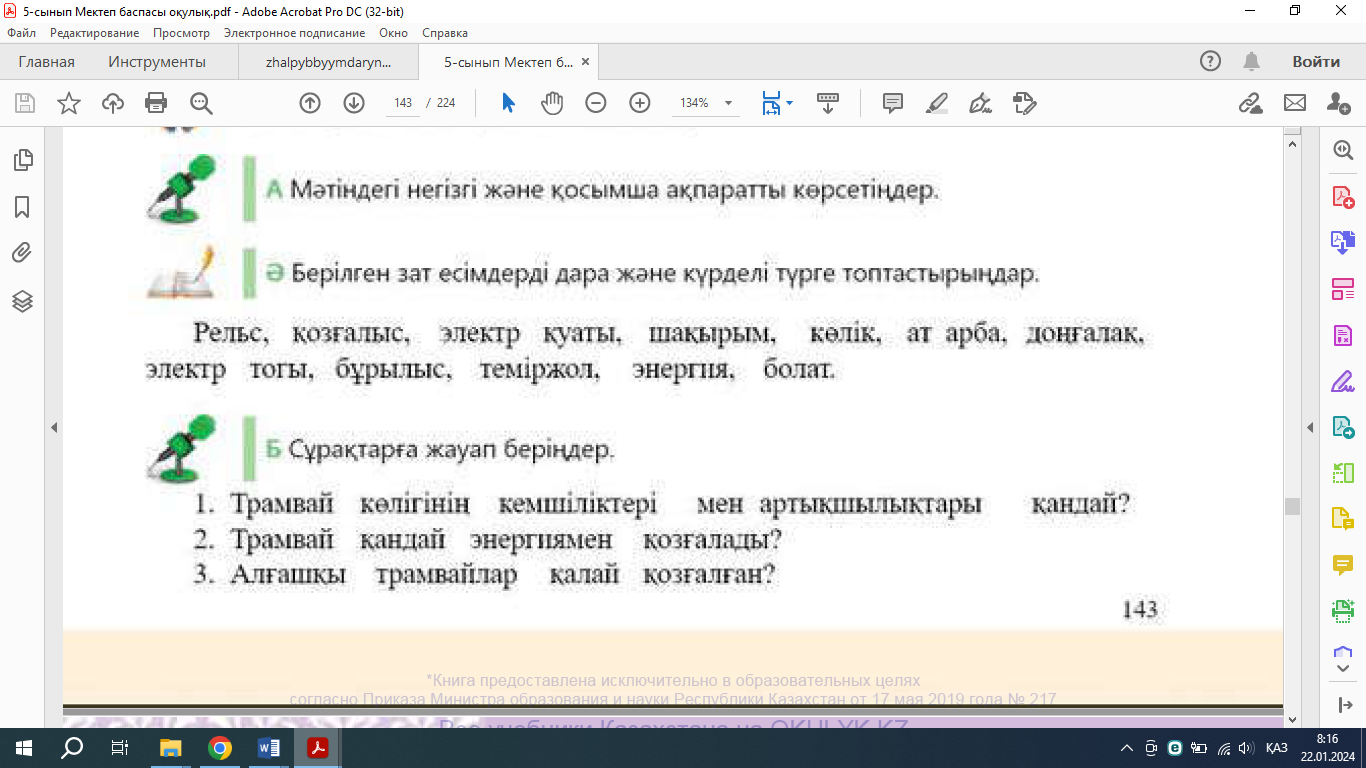This screenshot has height=768, width=1366.
Task: Switch to the zhalpybbyymdaryn tab
Action: 328,62
